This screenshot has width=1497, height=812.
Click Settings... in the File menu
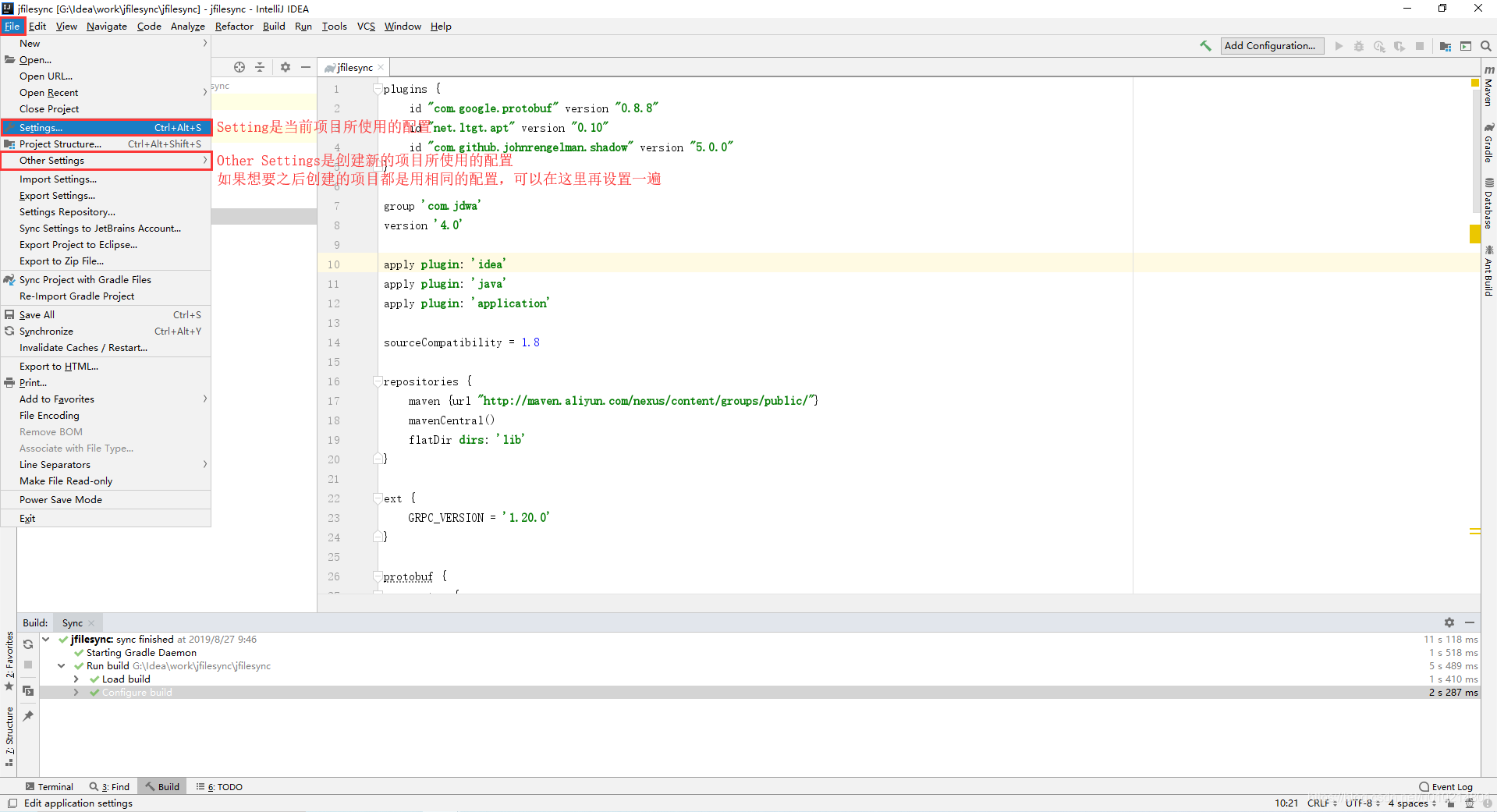click(x=106, y=128)
